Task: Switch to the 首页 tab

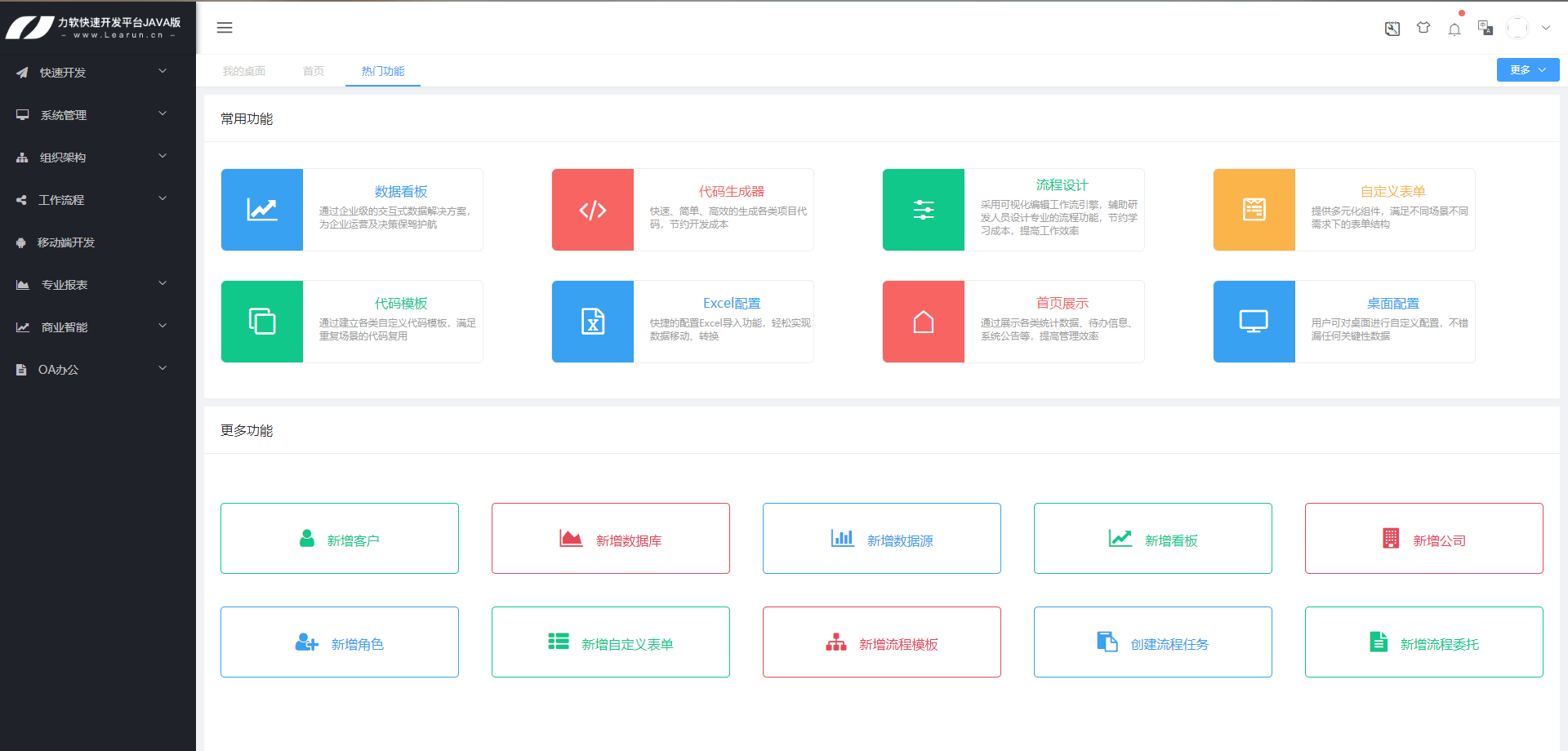Action: pyautogui.click(x=314, y=71)
